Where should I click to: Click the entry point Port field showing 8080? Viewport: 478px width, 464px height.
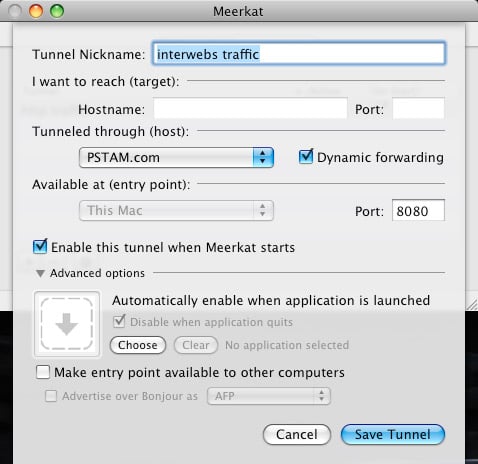coord(418,210)
